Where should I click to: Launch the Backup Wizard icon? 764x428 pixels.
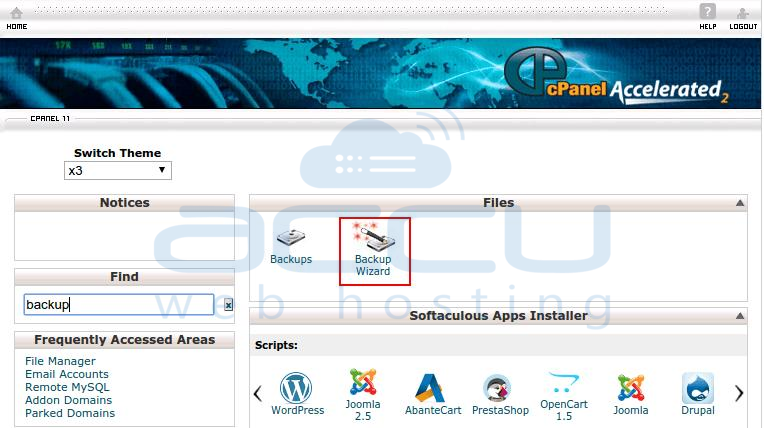(x=374, y=235)
